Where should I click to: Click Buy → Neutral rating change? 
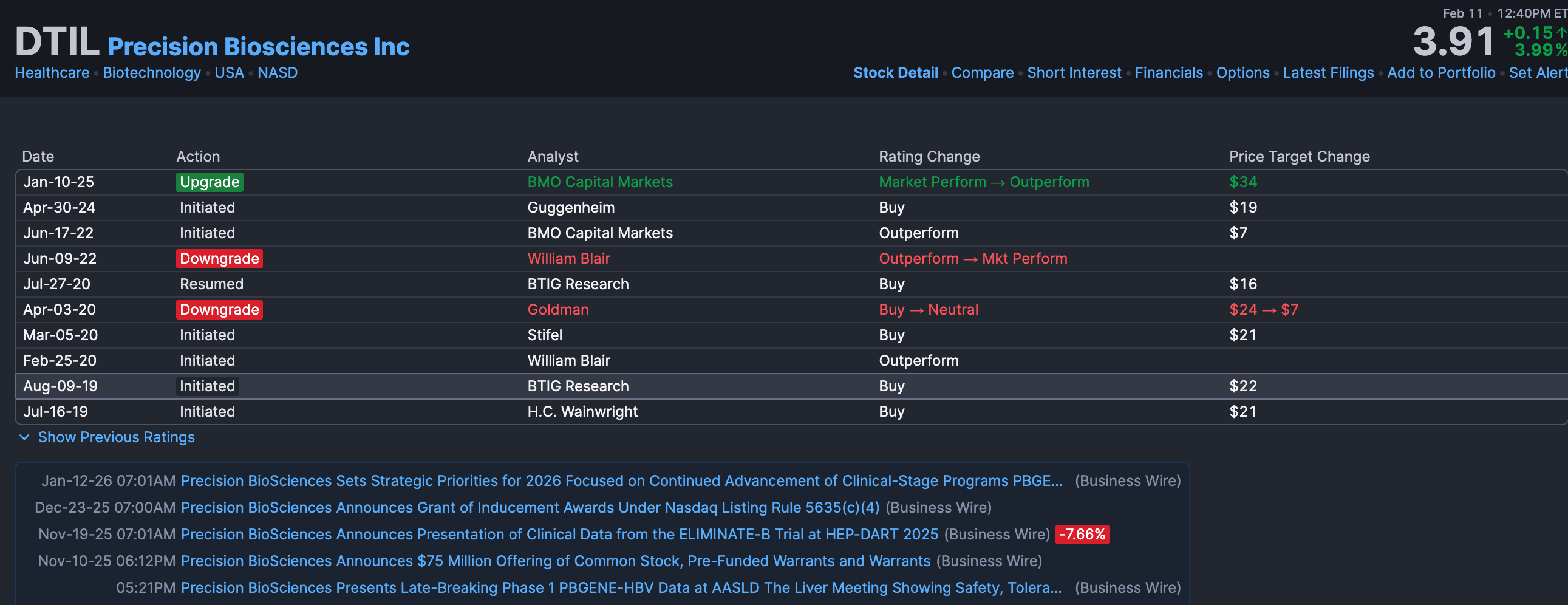click(x=929, y=310)
